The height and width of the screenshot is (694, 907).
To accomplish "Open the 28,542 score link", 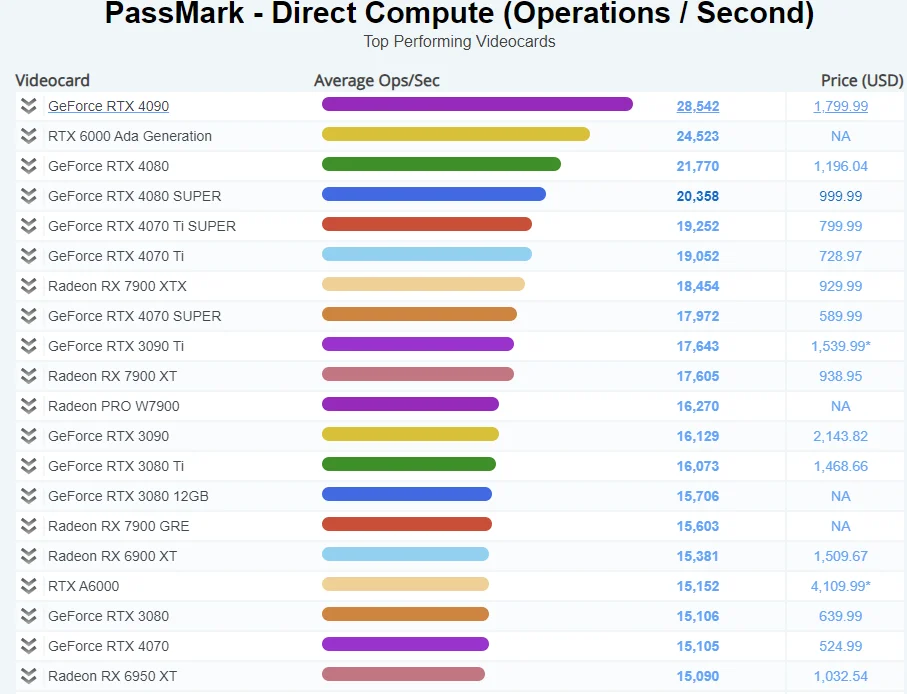I will coord(698,106).
